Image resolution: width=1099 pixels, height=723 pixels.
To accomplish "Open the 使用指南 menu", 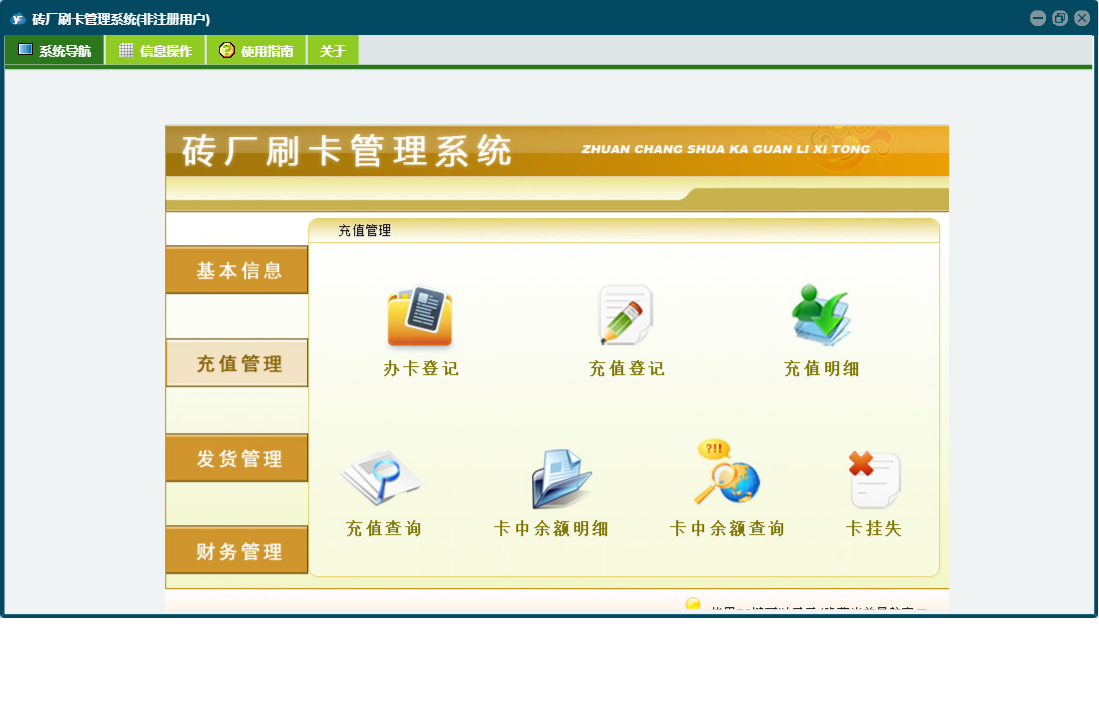I will [x=257, y=50].
